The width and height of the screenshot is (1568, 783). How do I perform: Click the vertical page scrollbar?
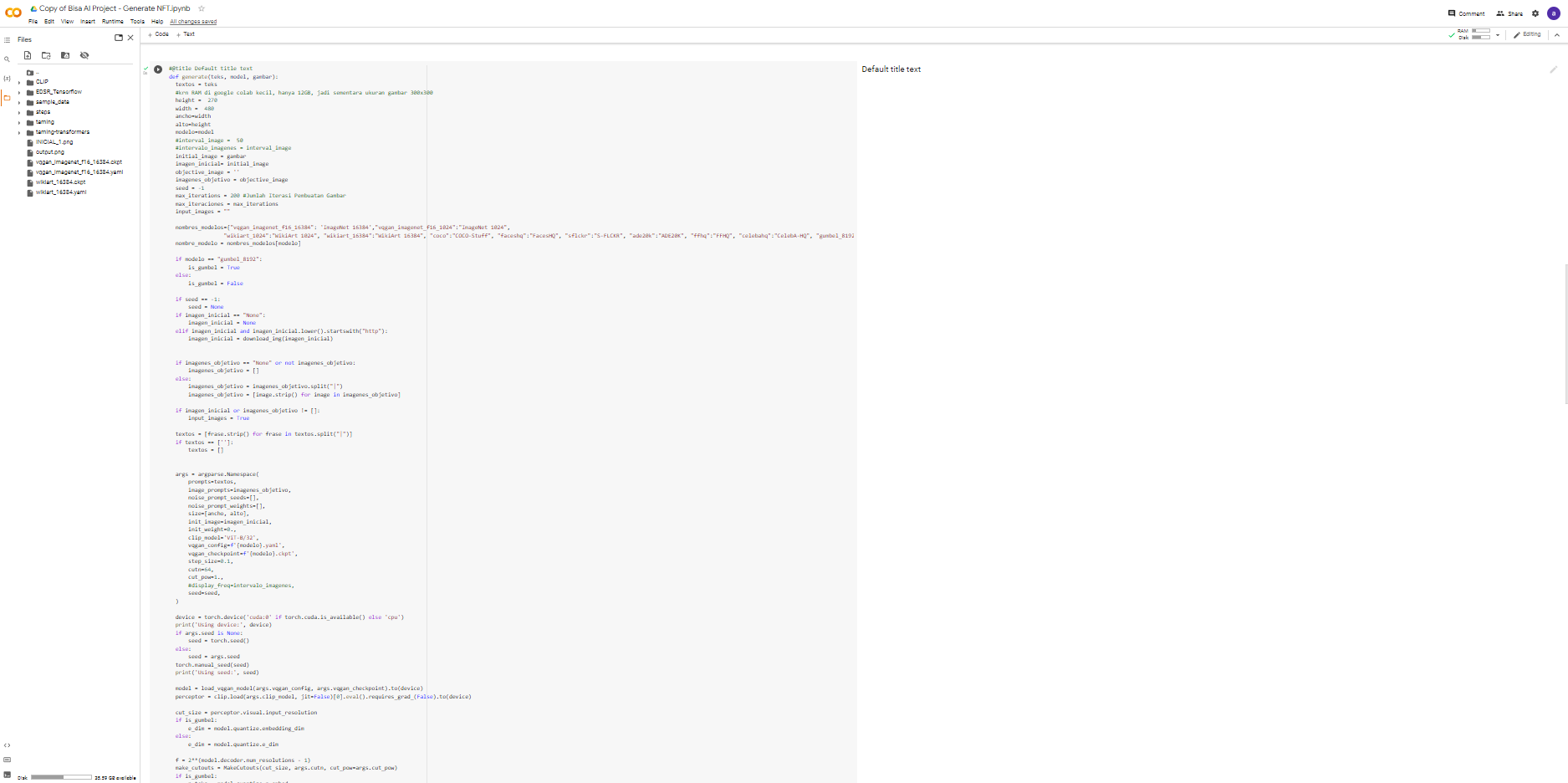pyautogui.click(x=1565, y=335)
